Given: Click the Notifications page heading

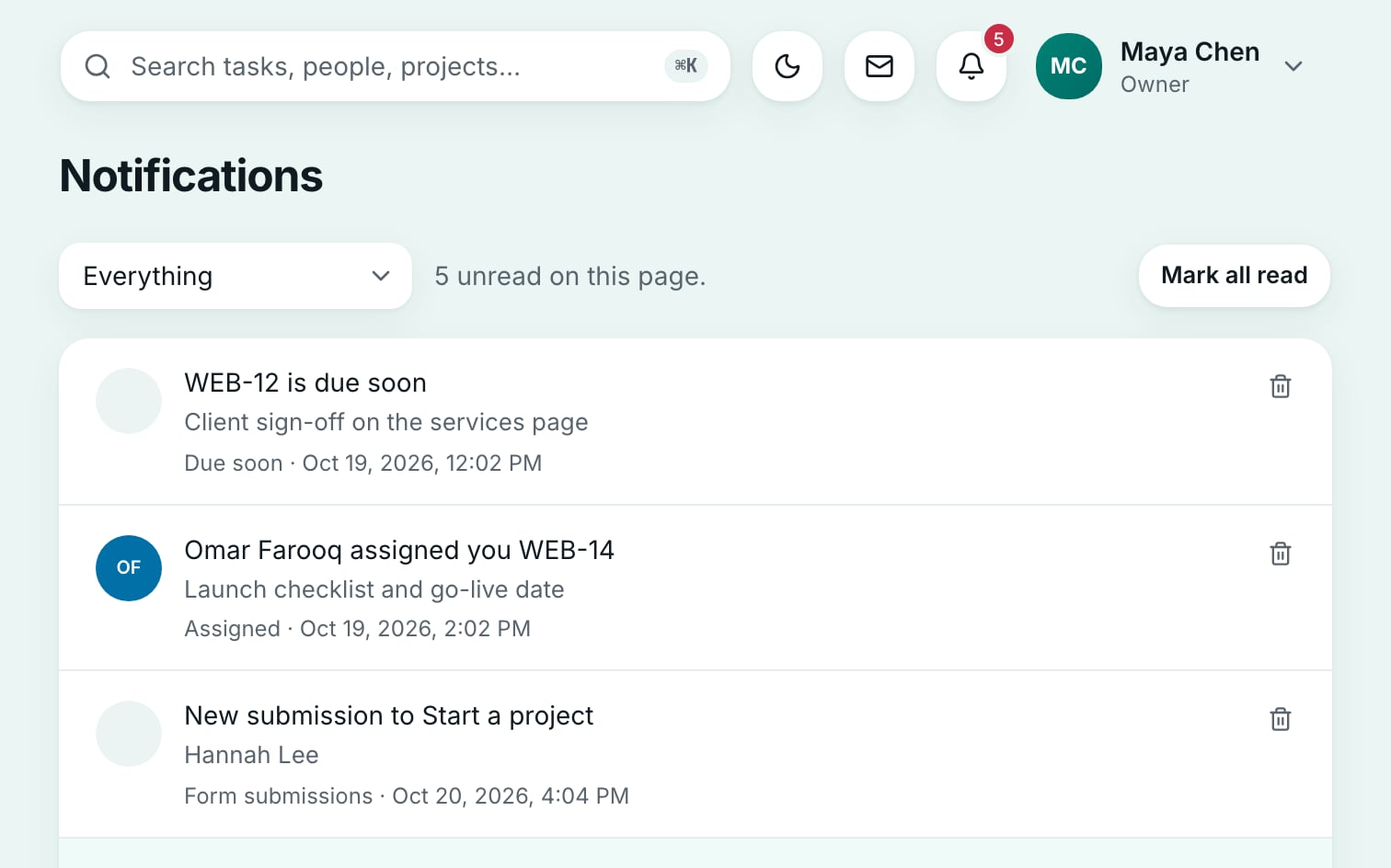Looking at the screenshot, I should 191,176.
